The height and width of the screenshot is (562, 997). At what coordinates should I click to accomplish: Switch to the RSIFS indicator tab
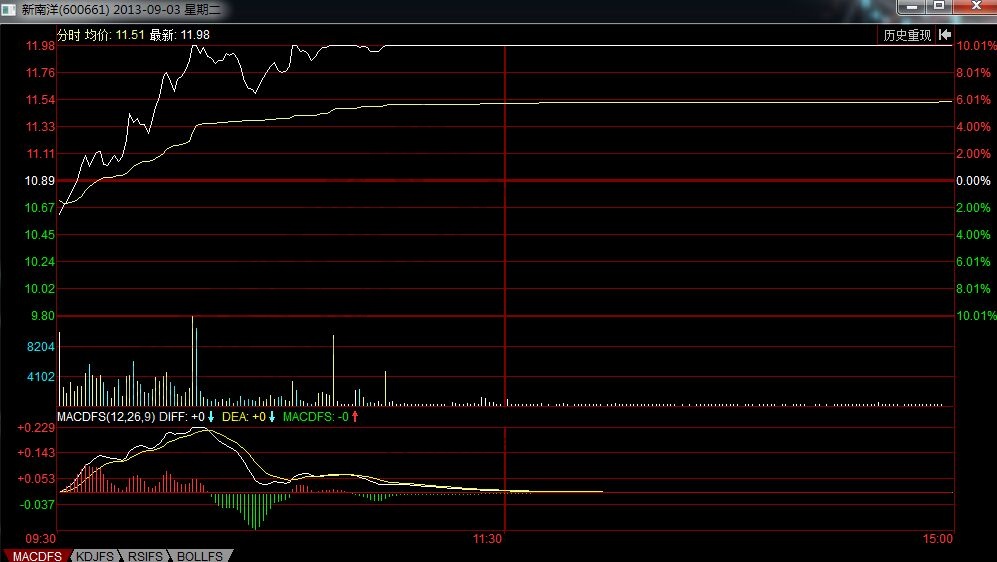[x=146, y=555]
